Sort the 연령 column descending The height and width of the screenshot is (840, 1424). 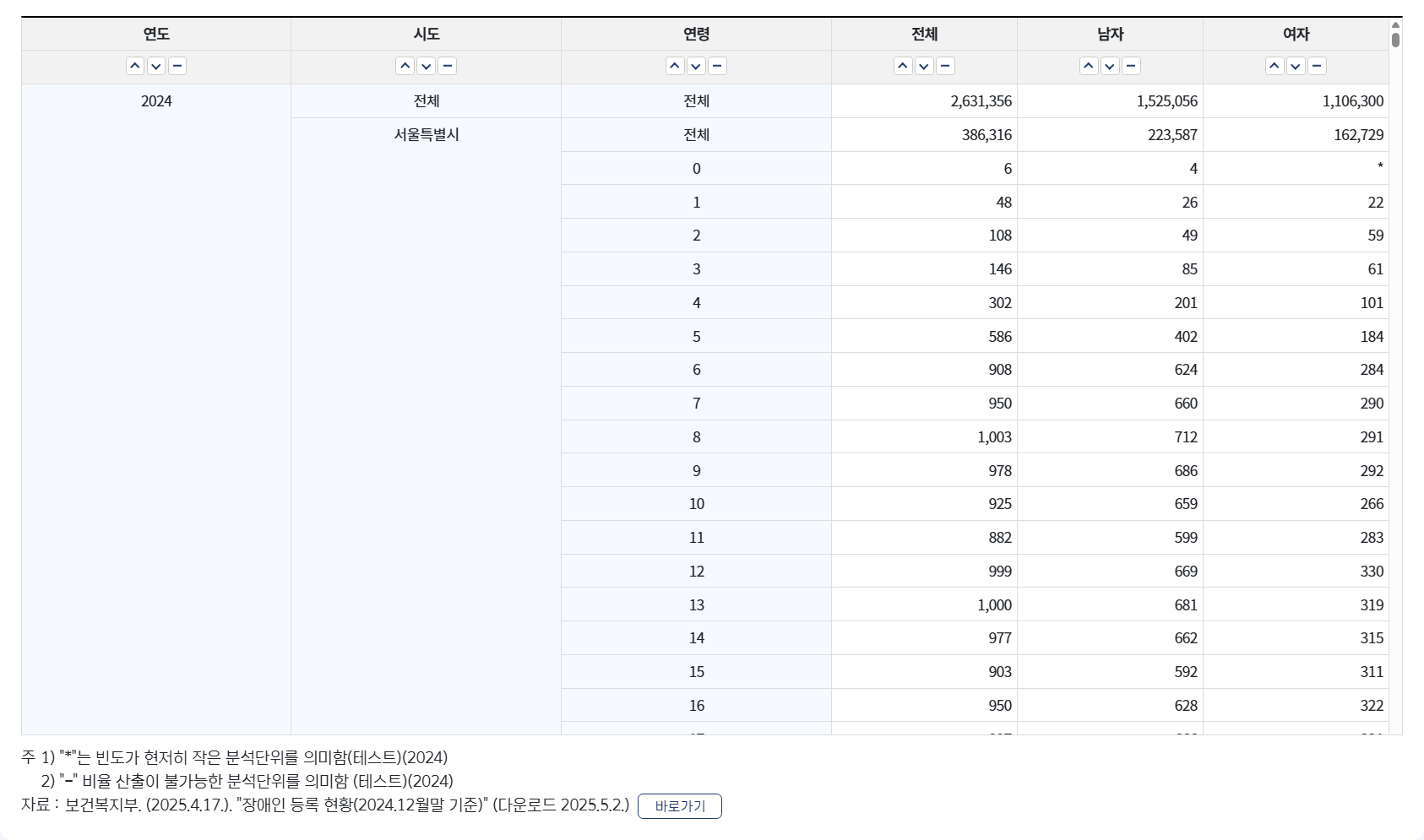click(x=695, y=66)
